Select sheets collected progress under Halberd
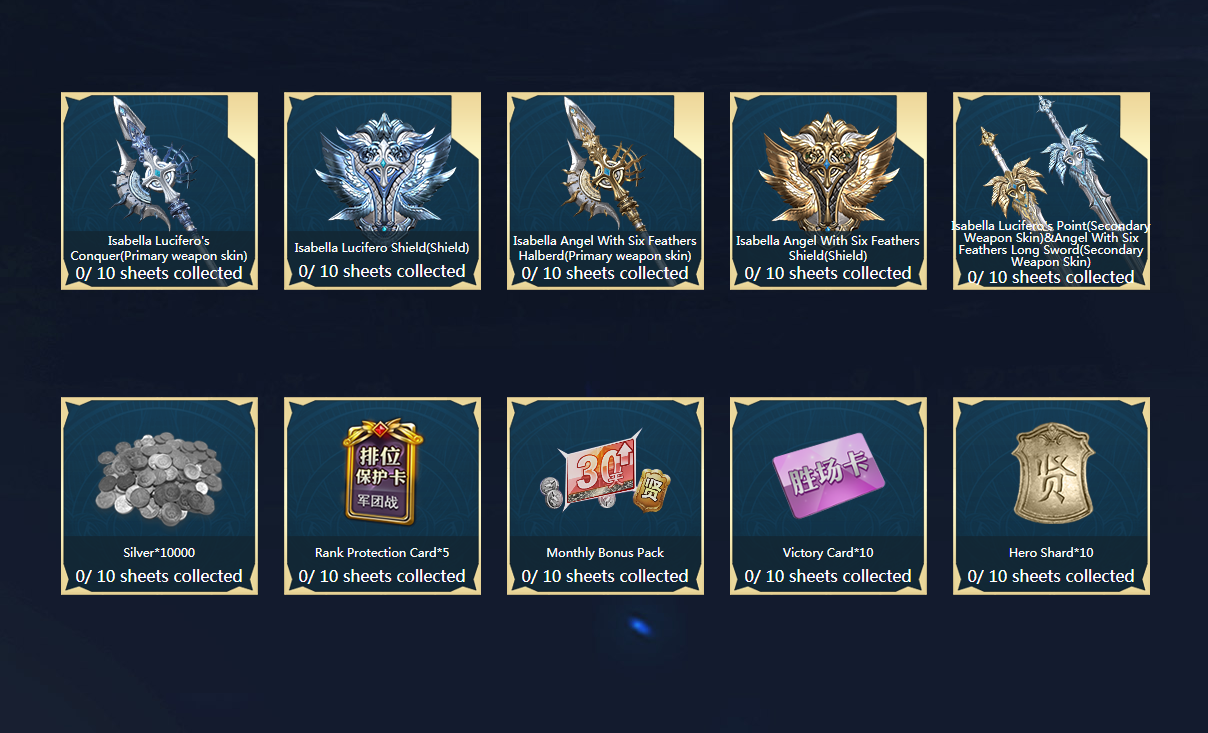The width and height of the screenshot is (1208, 733). (605, 273)
